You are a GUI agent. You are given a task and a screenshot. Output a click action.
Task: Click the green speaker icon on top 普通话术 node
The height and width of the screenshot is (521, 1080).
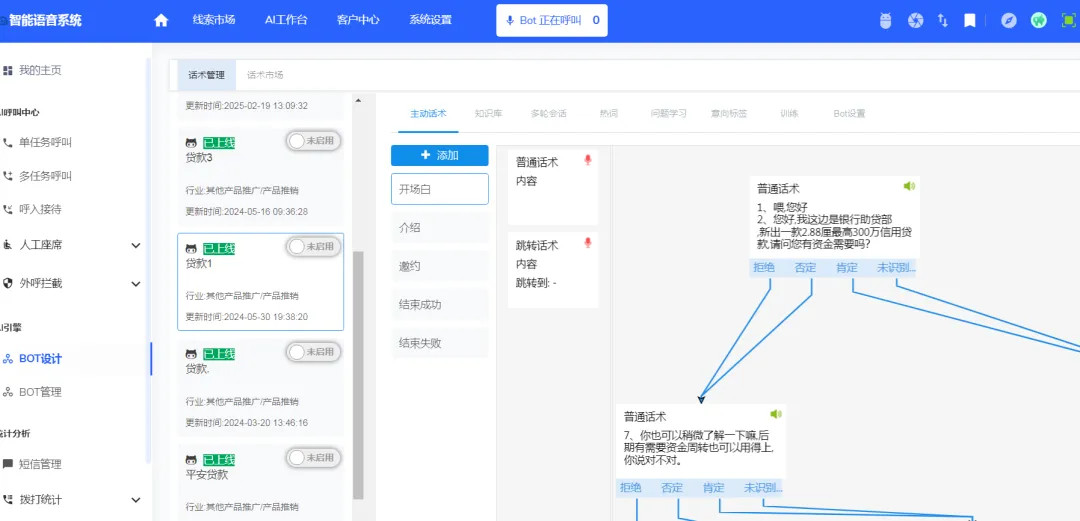point(909,186)
